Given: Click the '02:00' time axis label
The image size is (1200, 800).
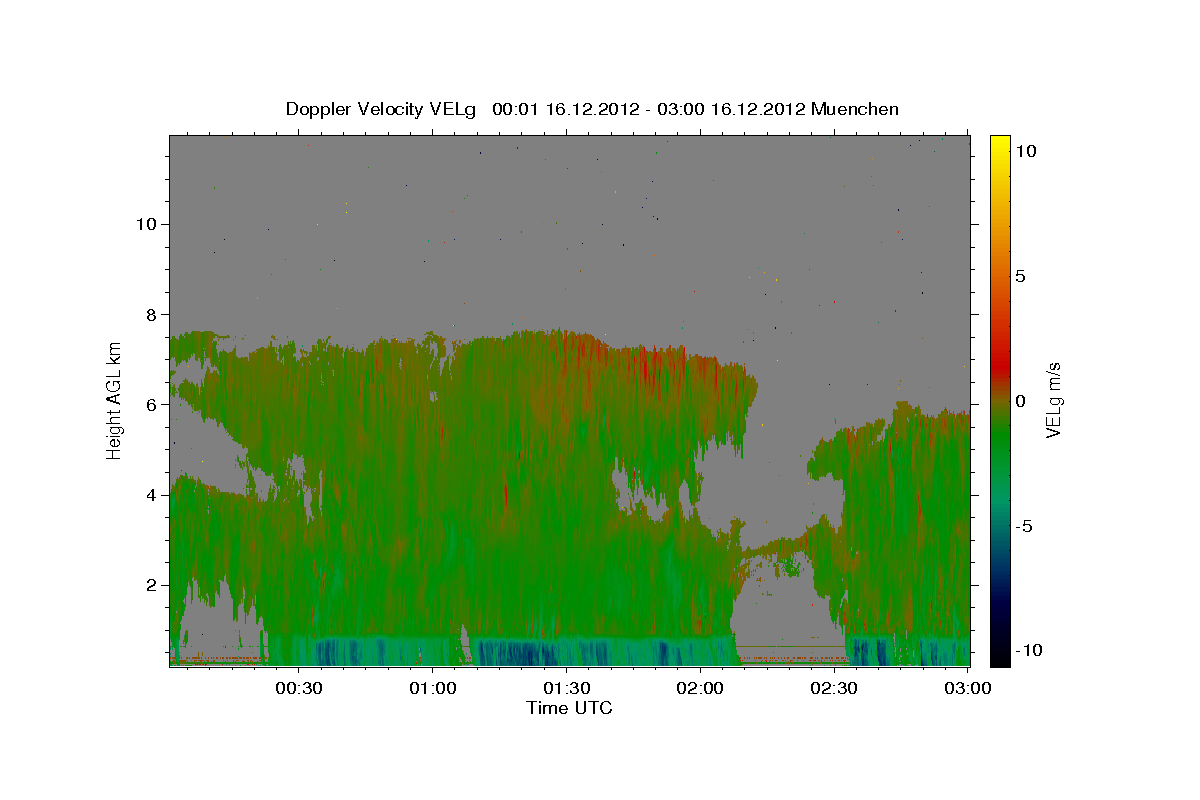Looking at the screenshot, I should click(700, 688).
